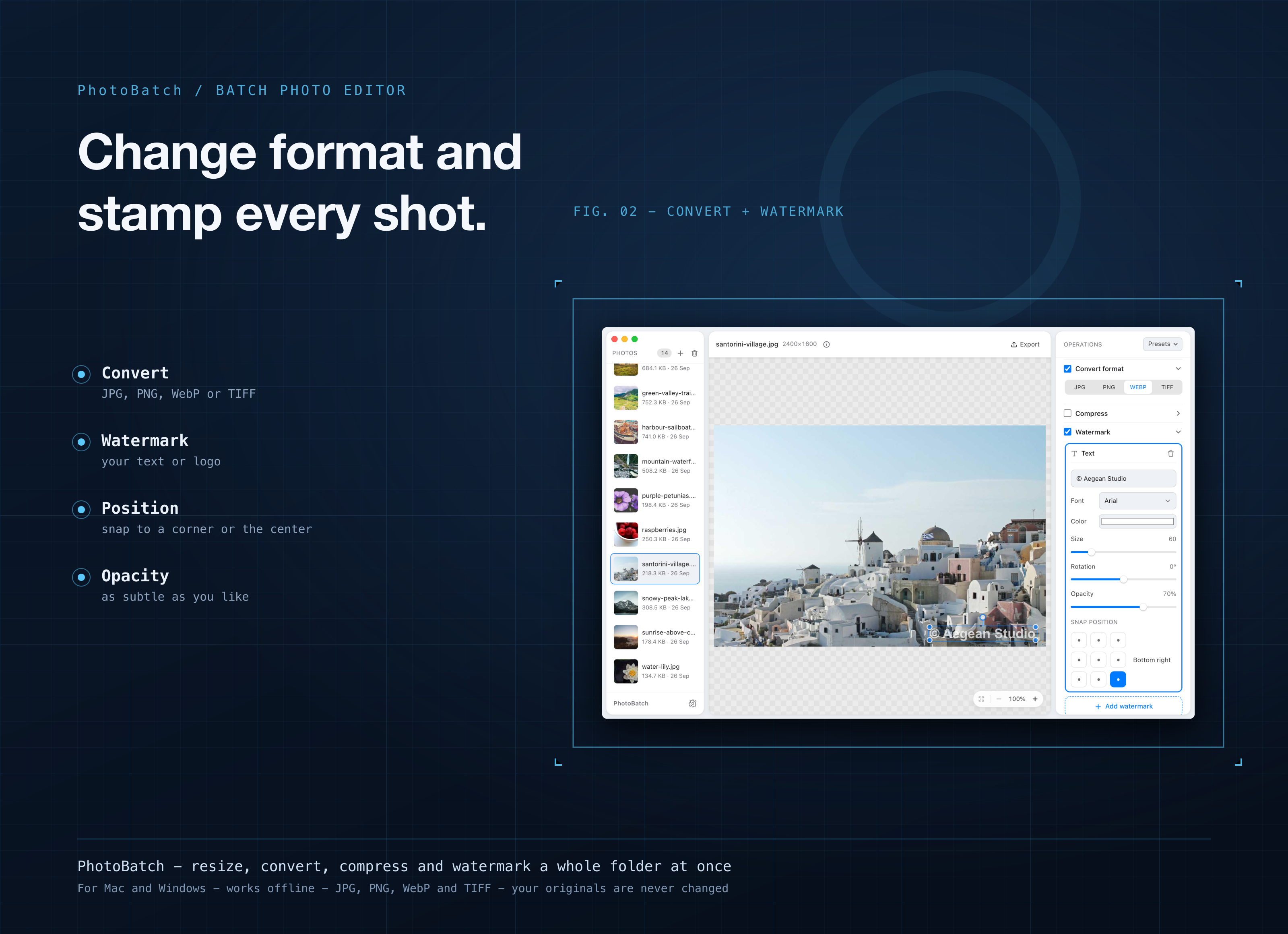Choose the WEBP format tab

coord(1137,387)
